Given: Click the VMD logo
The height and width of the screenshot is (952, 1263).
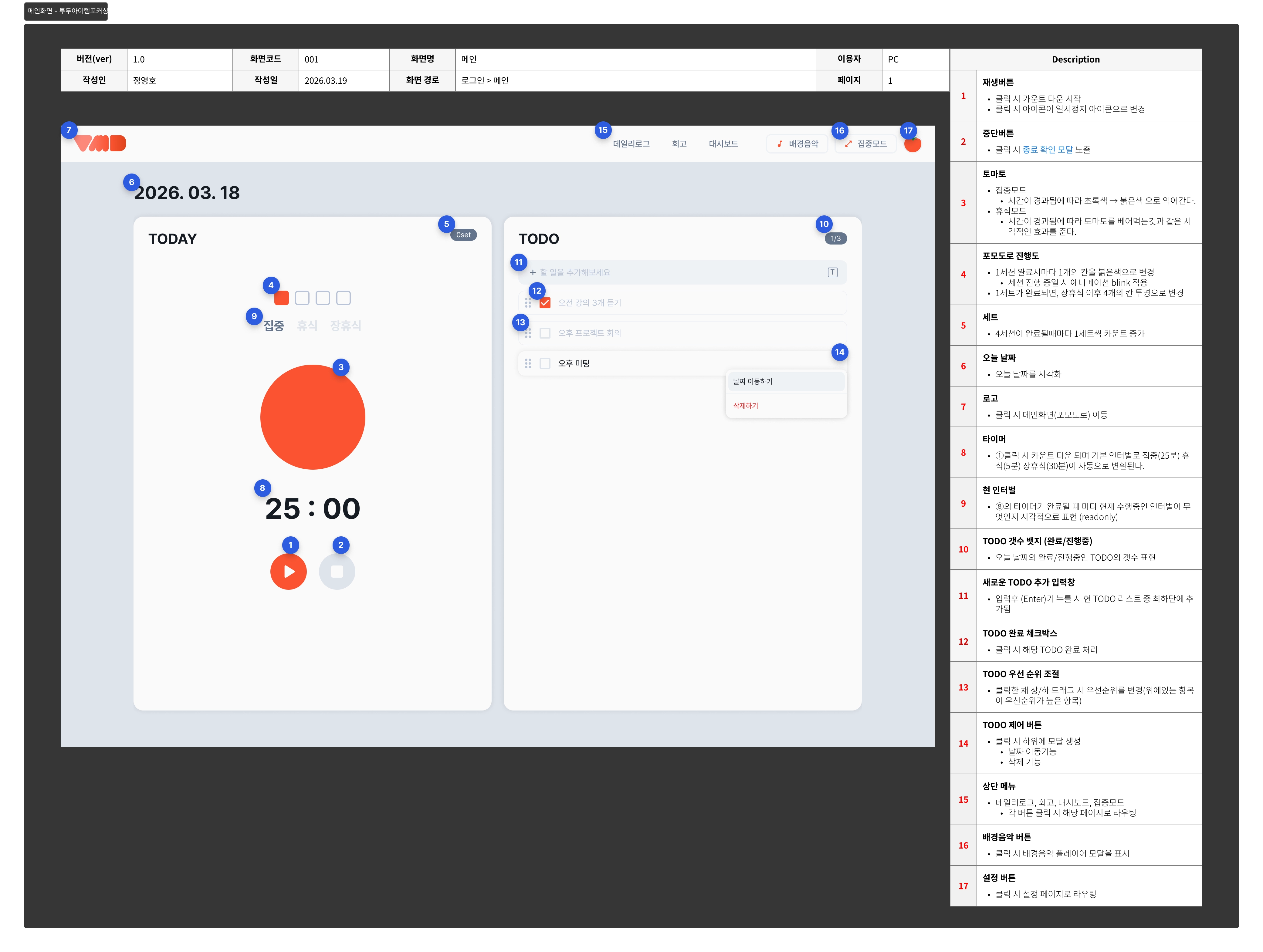Looking at the screenshot, I should click(100, 143).
